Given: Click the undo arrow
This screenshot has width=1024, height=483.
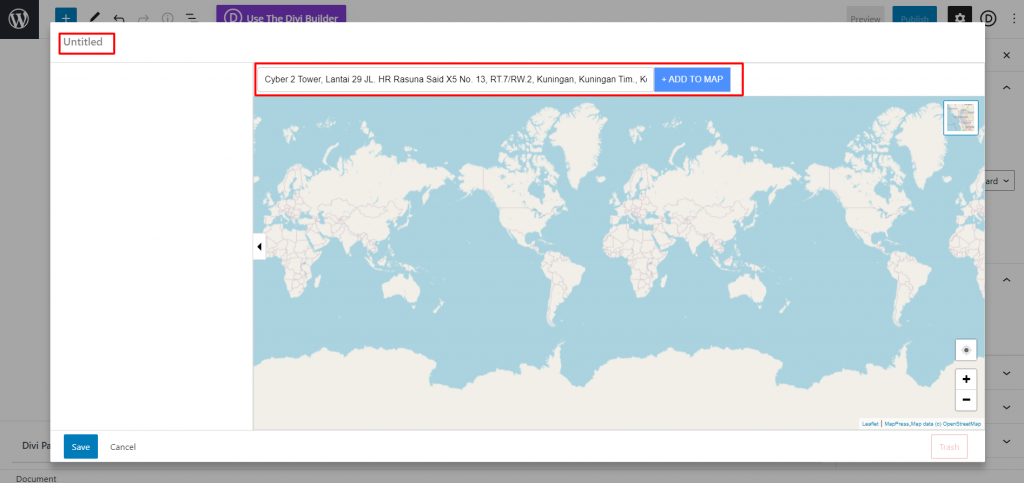Looking at the screenshot, I should [119, 18].
